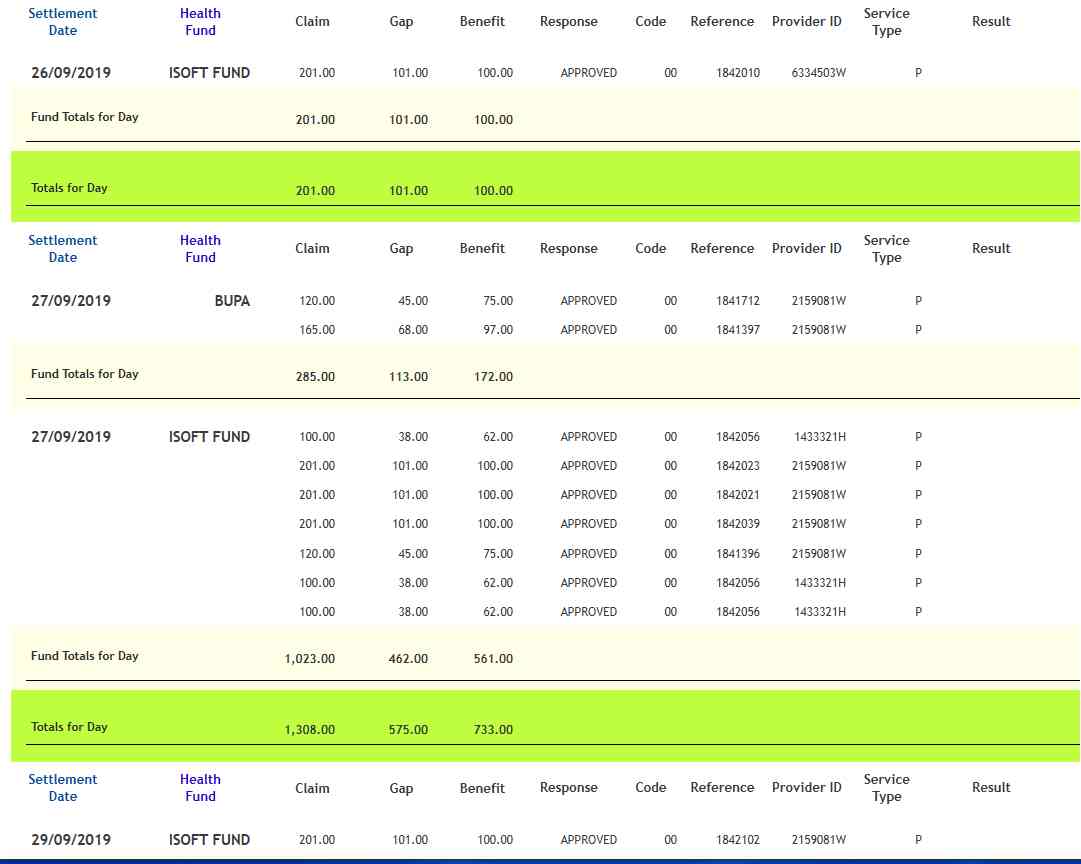Image resolution: width=1081 pixels, height=864 pixels.
Task: Select reference number 1842010
Action: click(738, 72)
